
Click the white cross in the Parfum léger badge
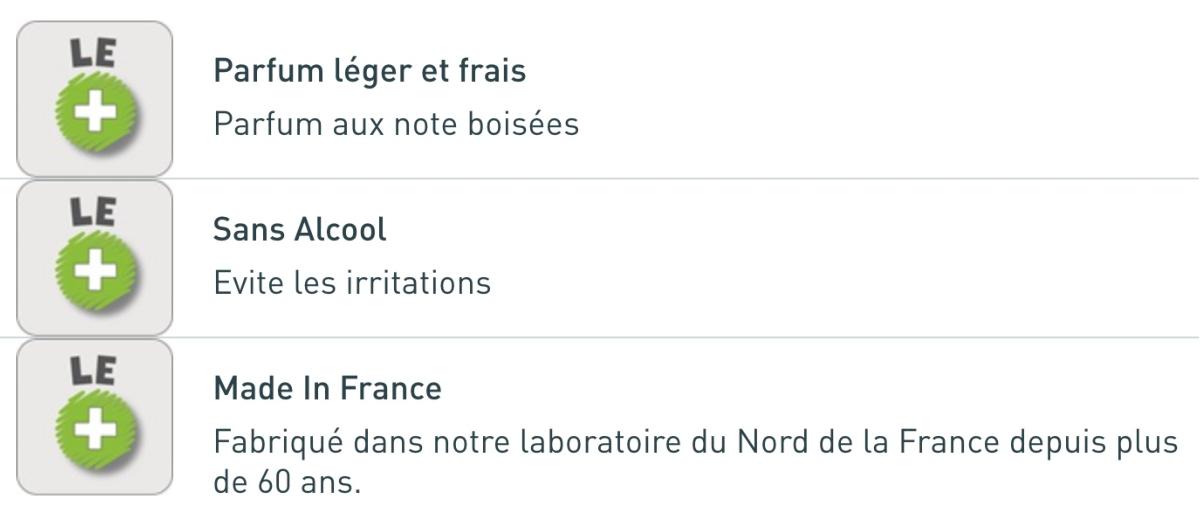94,114
